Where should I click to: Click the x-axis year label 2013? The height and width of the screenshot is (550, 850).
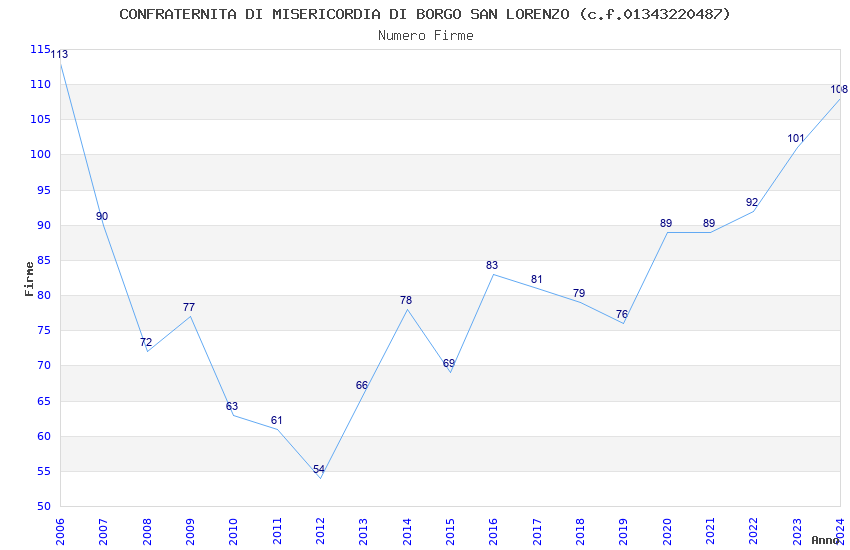pyautogui.click(x=363, y=532)
